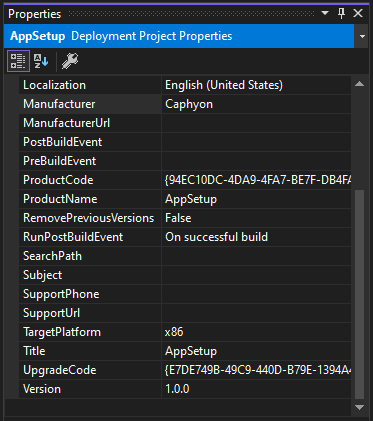
Task: Close the Properties panel
Action: (358, 14)
